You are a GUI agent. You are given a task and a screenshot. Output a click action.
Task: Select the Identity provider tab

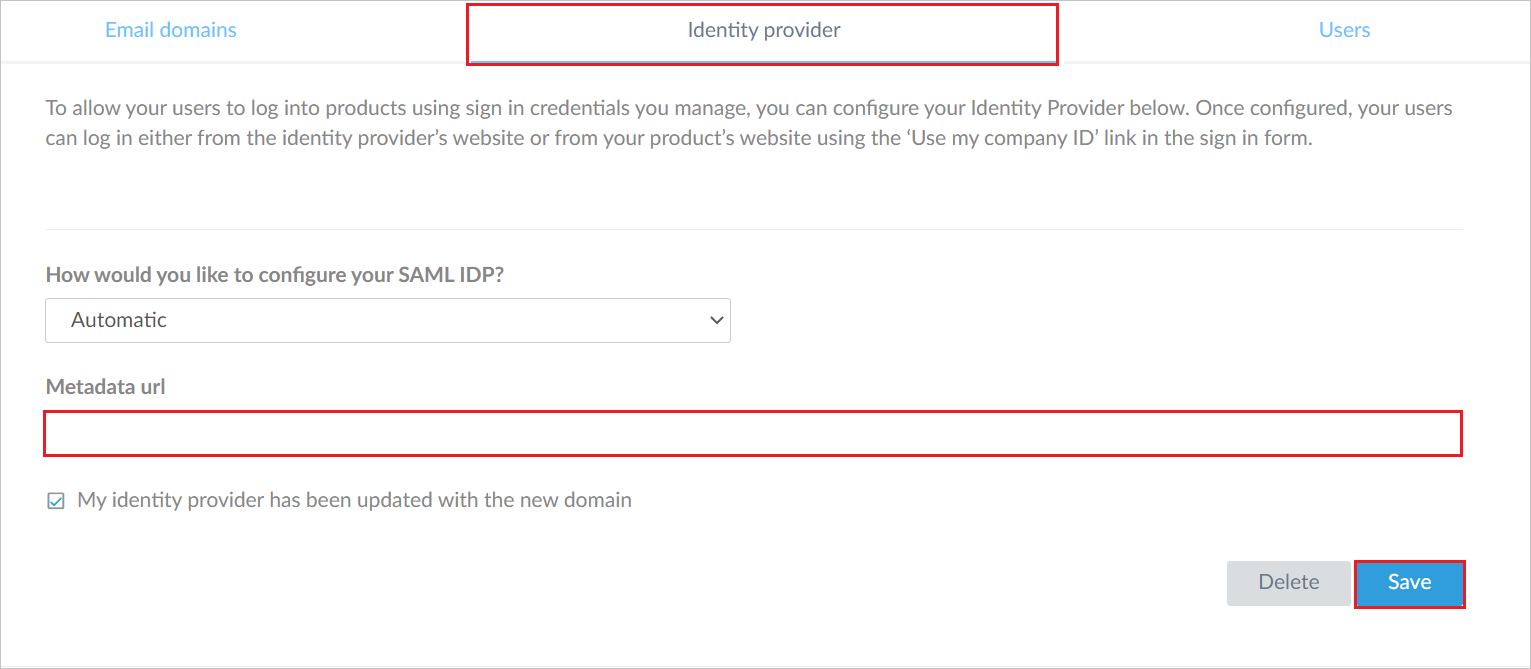(x=763, y=29)
